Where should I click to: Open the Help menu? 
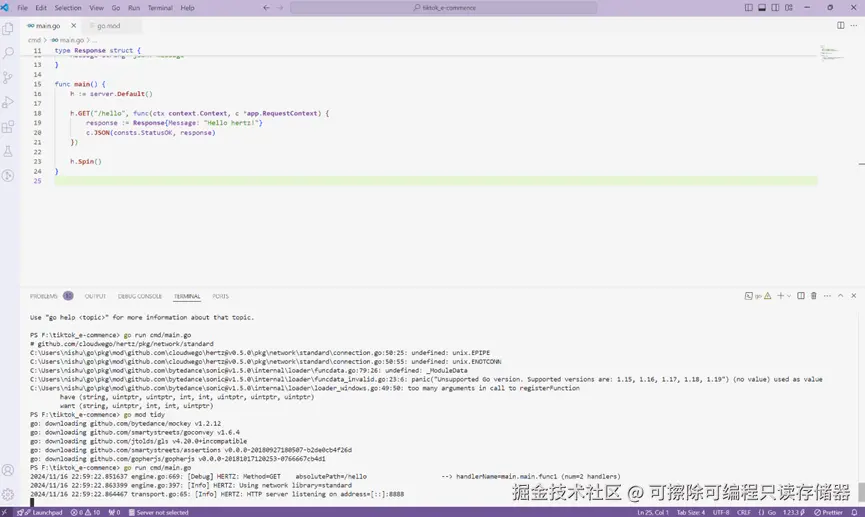[188, 8]
